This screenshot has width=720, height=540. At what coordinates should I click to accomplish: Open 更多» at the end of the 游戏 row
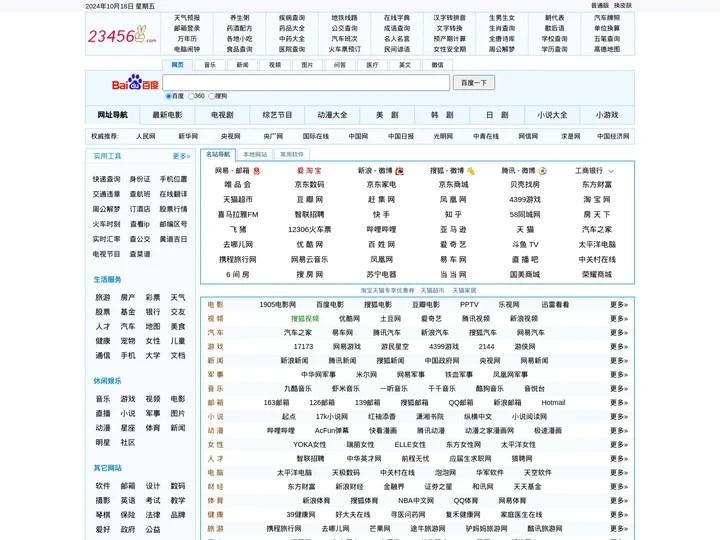coord(619,347)
